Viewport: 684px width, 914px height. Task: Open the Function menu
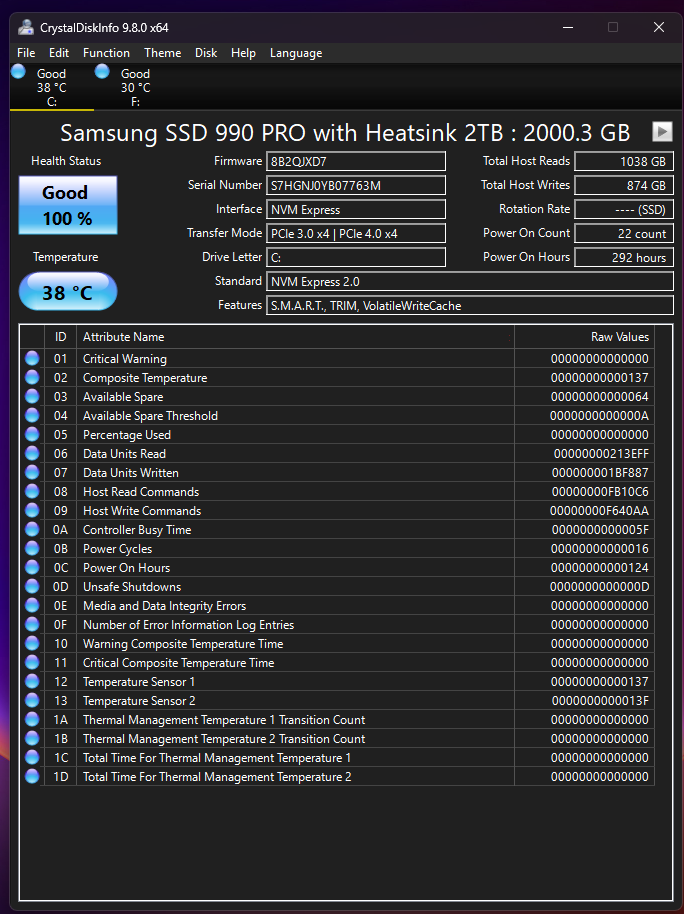coord(106,53)
